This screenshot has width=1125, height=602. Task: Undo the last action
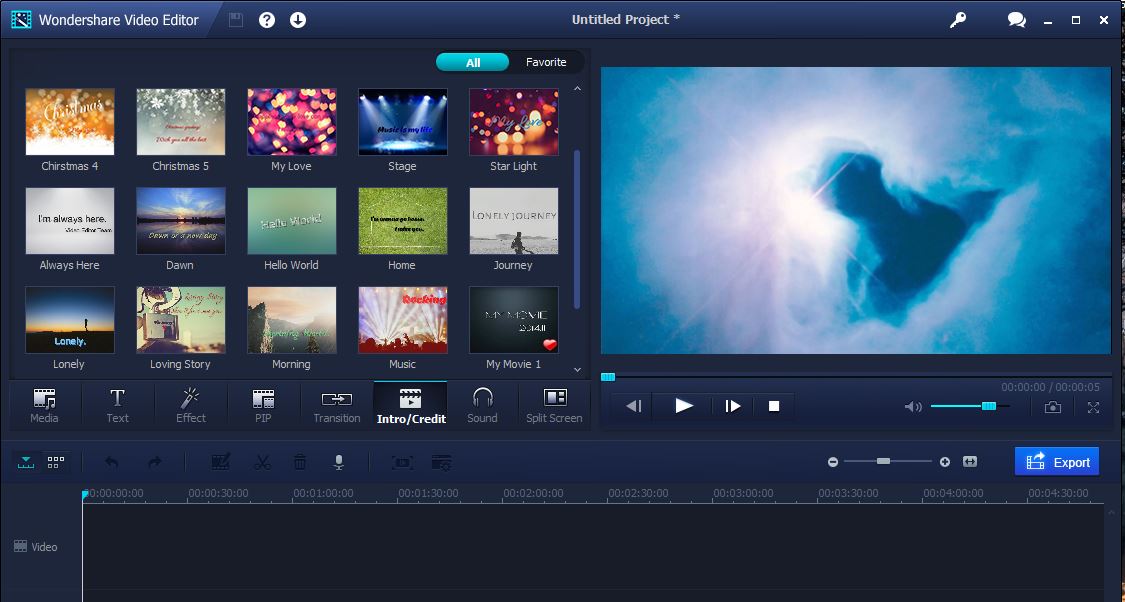coord(110,461)
